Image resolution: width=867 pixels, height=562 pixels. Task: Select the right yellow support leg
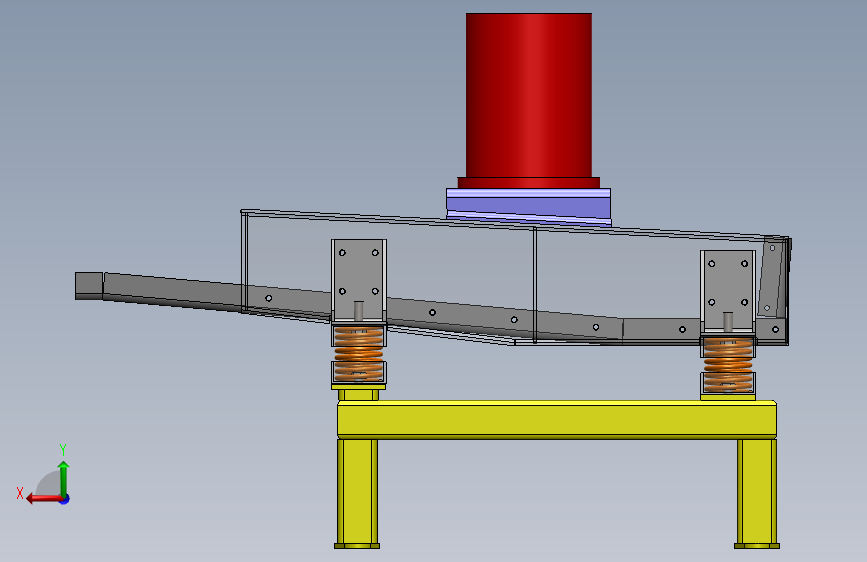click(757, 492)
